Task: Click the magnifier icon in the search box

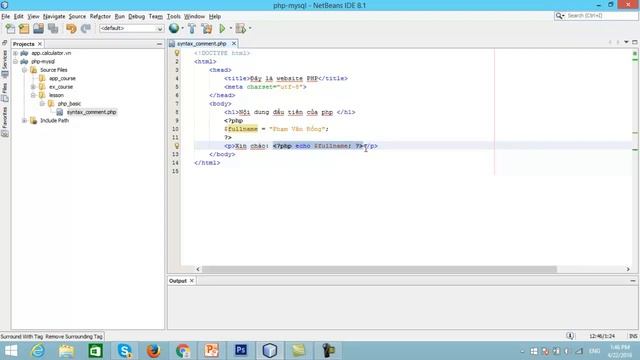Action: click(x=559, y=16)
